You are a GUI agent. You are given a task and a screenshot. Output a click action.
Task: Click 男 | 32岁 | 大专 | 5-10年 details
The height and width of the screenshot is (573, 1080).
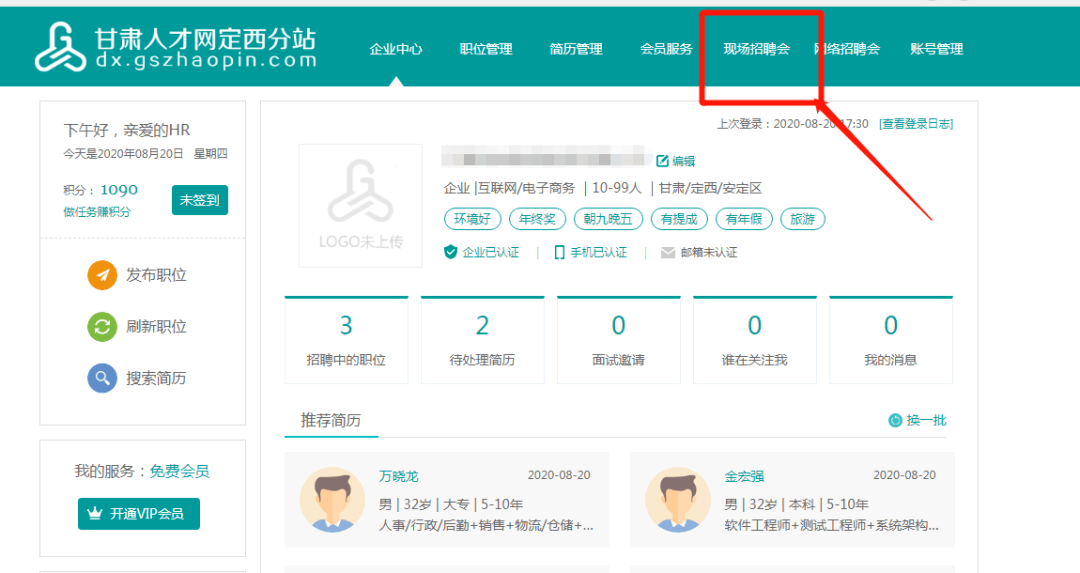coord(451,504)
